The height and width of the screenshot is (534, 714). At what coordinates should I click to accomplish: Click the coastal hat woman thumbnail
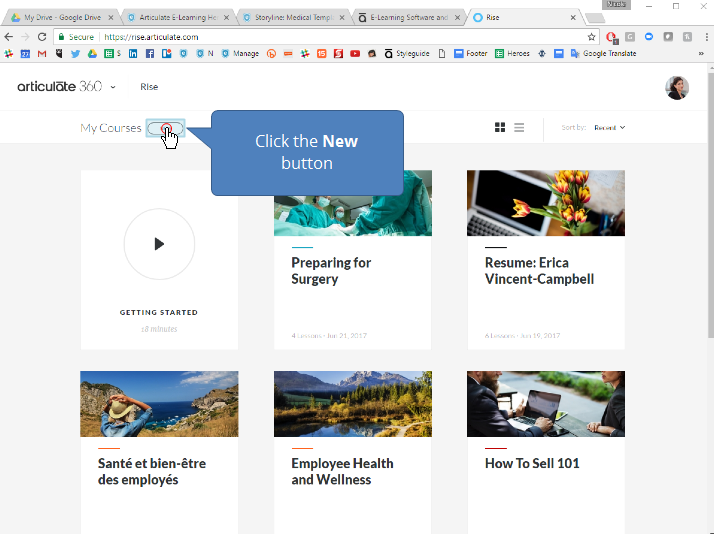click(159, 404)
